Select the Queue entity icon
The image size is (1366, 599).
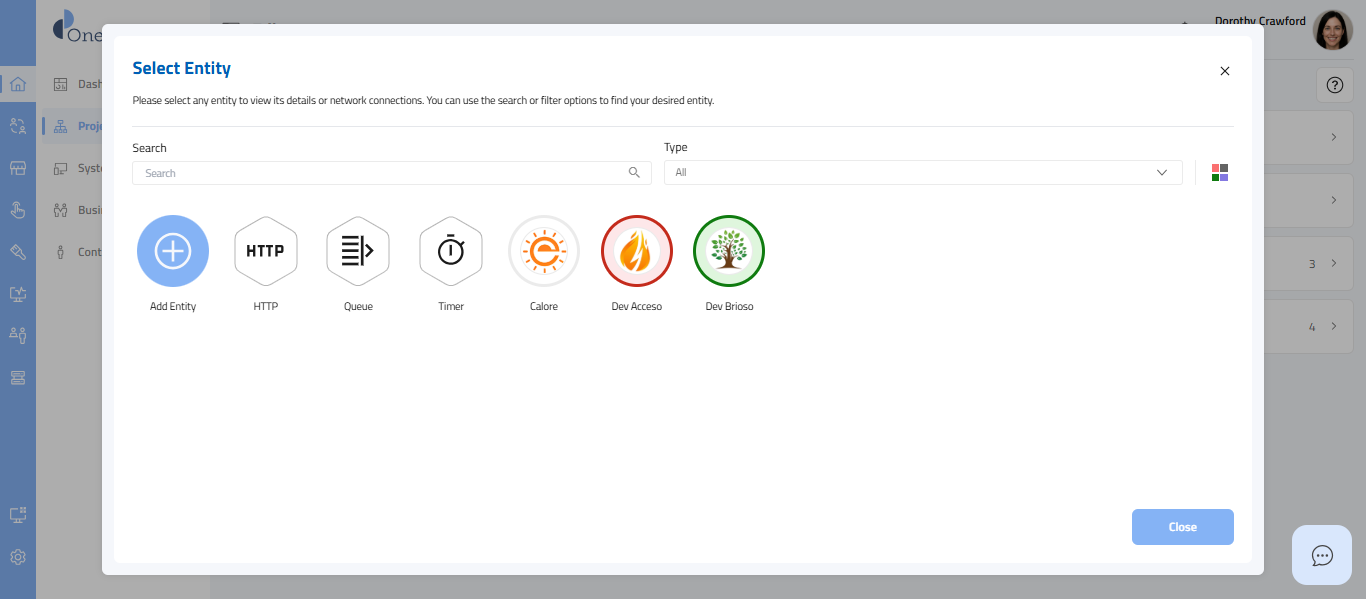tap(358, 251)
